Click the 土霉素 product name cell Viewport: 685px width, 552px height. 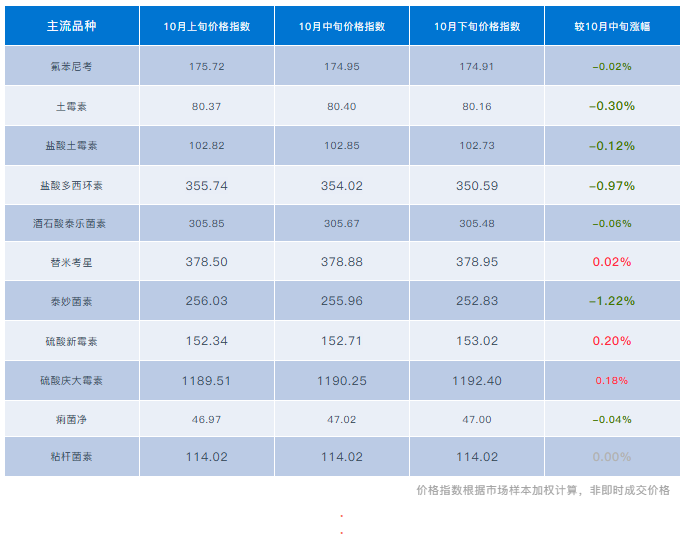[71, 106]
